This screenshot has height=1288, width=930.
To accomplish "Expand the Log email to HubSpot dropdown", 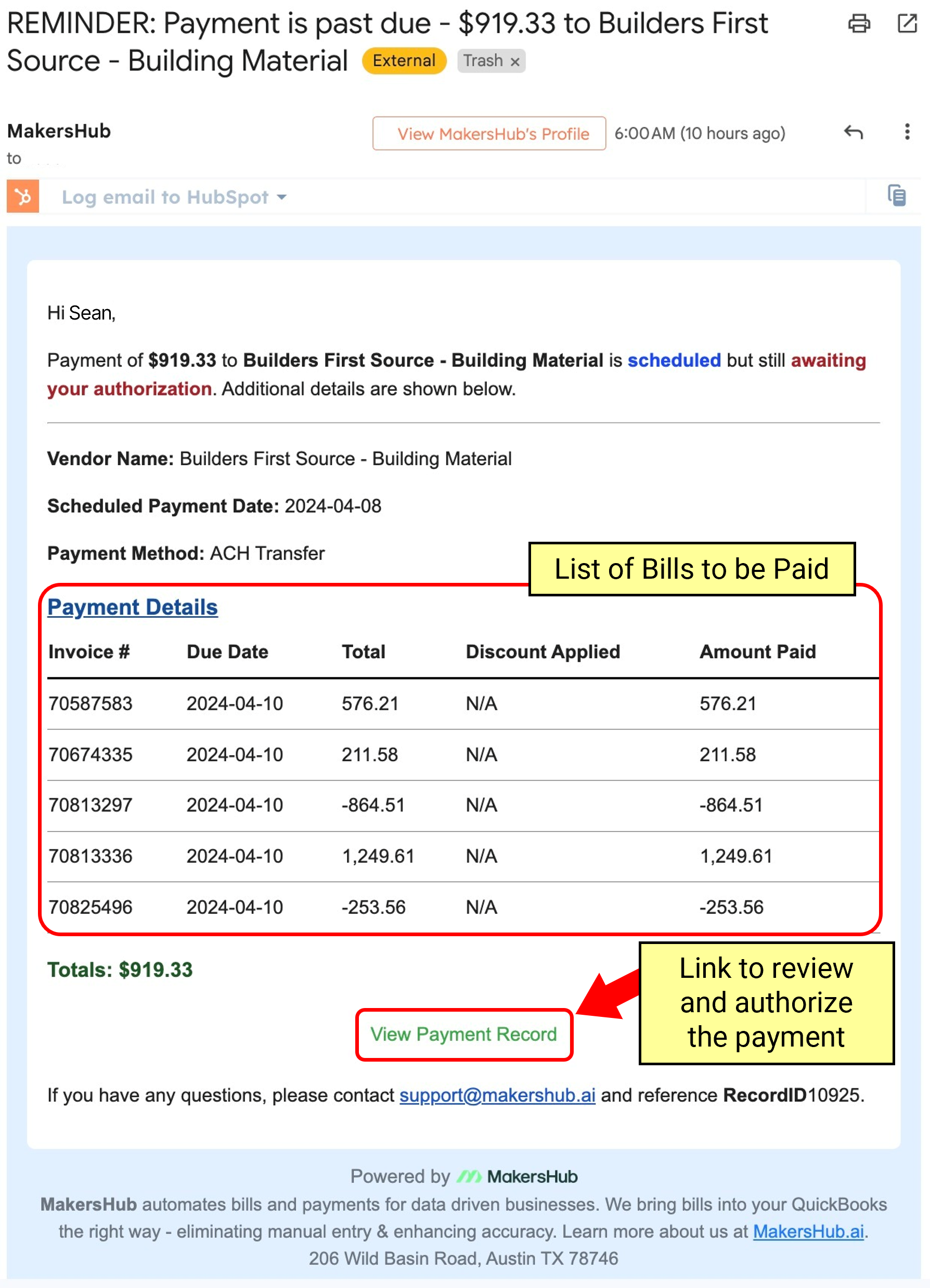I will (174, 197).
